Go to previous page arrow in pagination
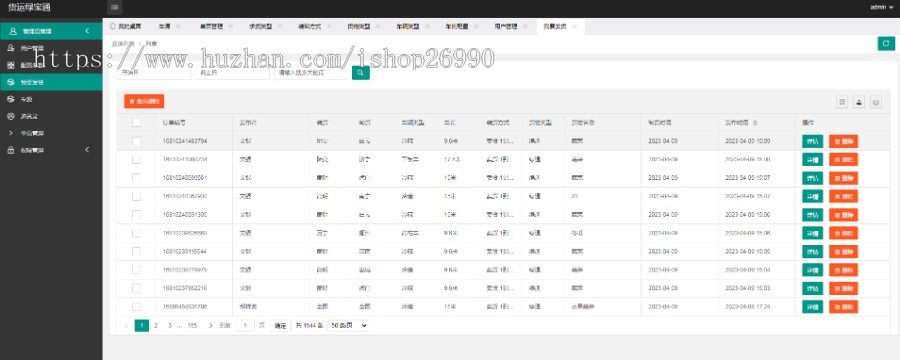Image resolution: width=900 pixels, height=360 pixels. (126, 326)
